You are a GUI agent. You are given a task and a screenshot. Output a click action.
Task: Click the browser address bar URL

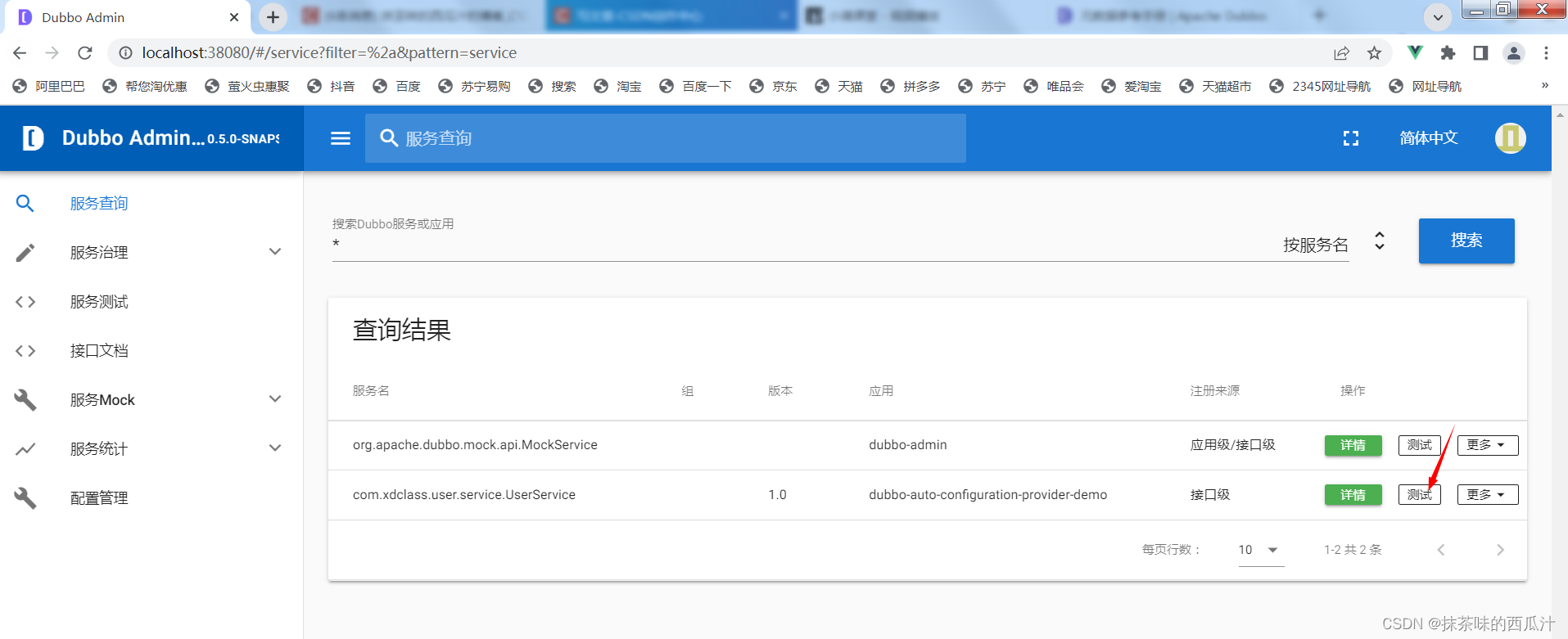coord(329,53)
